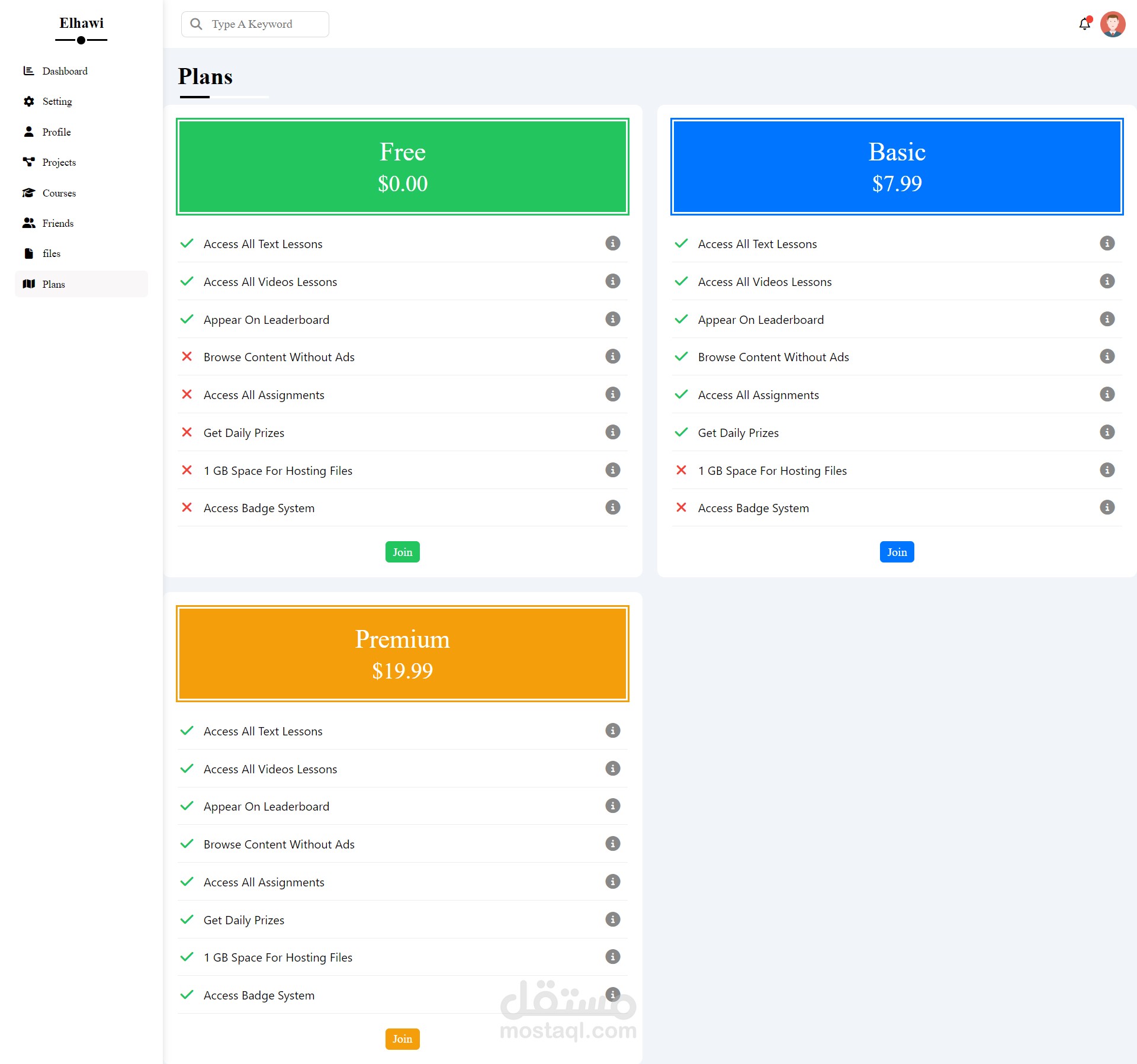Info icon for Free plan Get Daily Prizes
The width and height of the screenshot is (1137, 1064).
(612, 432)
